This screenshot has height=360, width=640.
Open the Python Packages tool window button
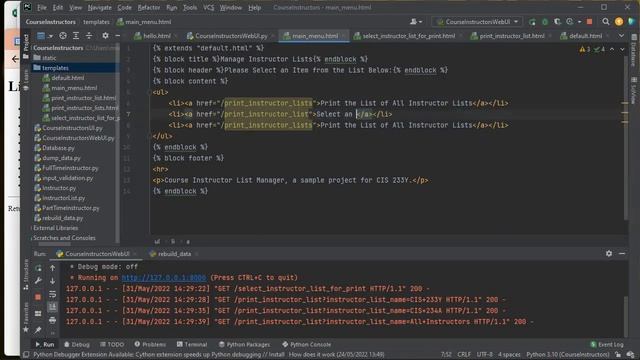point(244,344)
